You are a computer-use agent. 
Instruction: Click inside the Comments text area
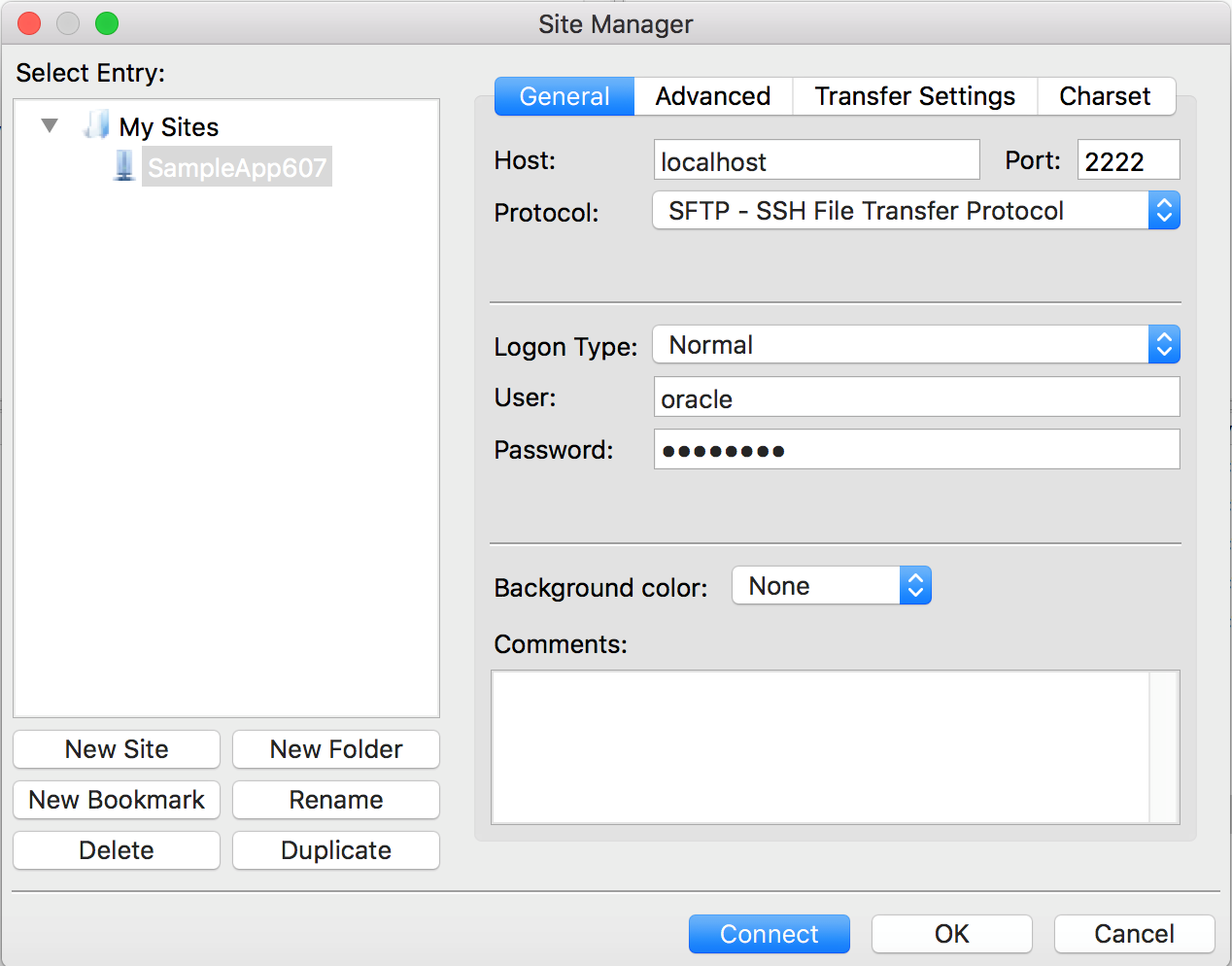[x=820, y=747]
